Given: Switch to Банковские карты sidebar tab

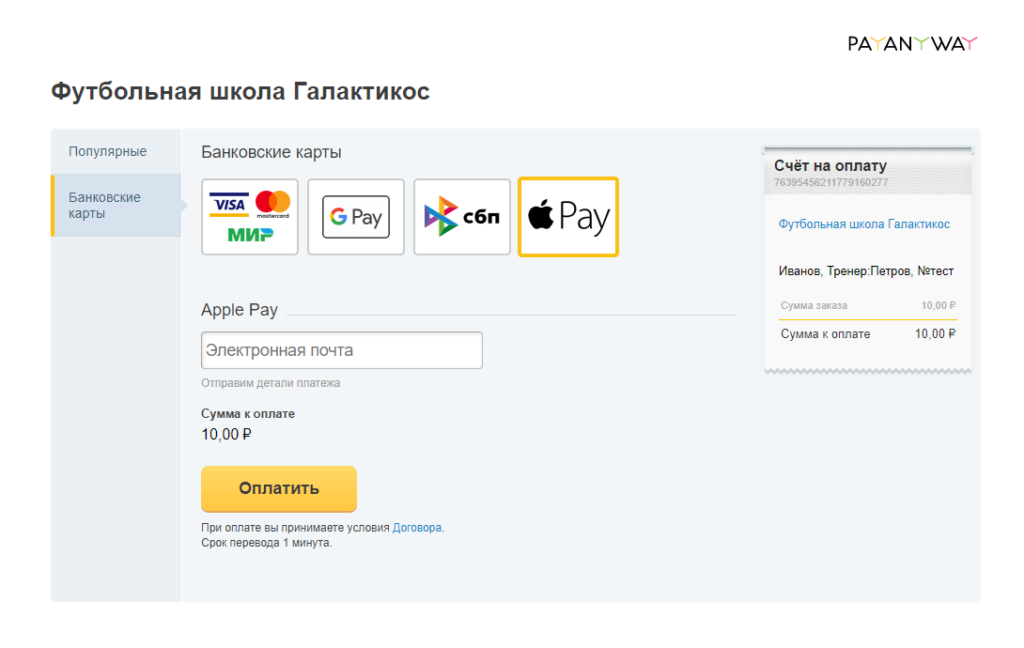Looking at the screenshot, I should pyautogui.click(x=116, y=205).
